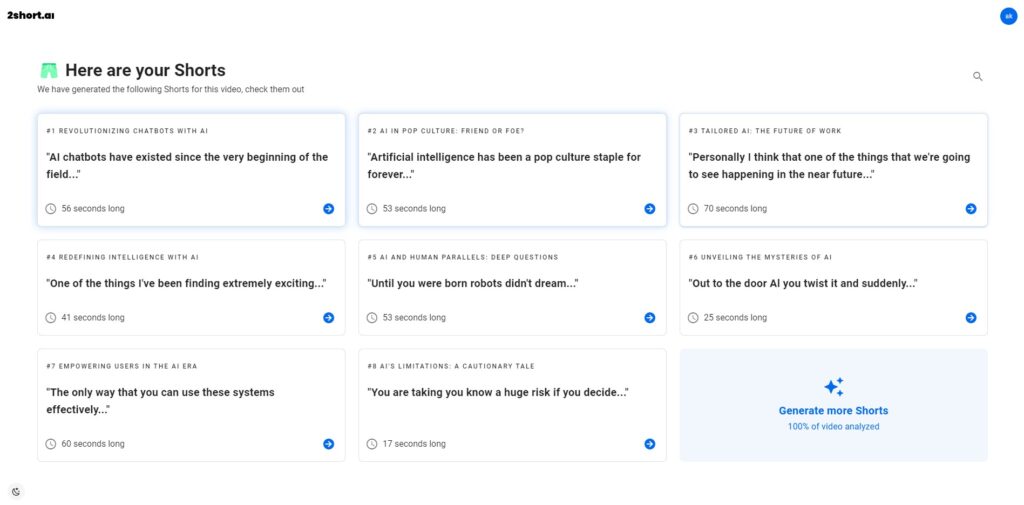Open the user avatar account menu
1024x505 pixels.
tap(1008, 16)
